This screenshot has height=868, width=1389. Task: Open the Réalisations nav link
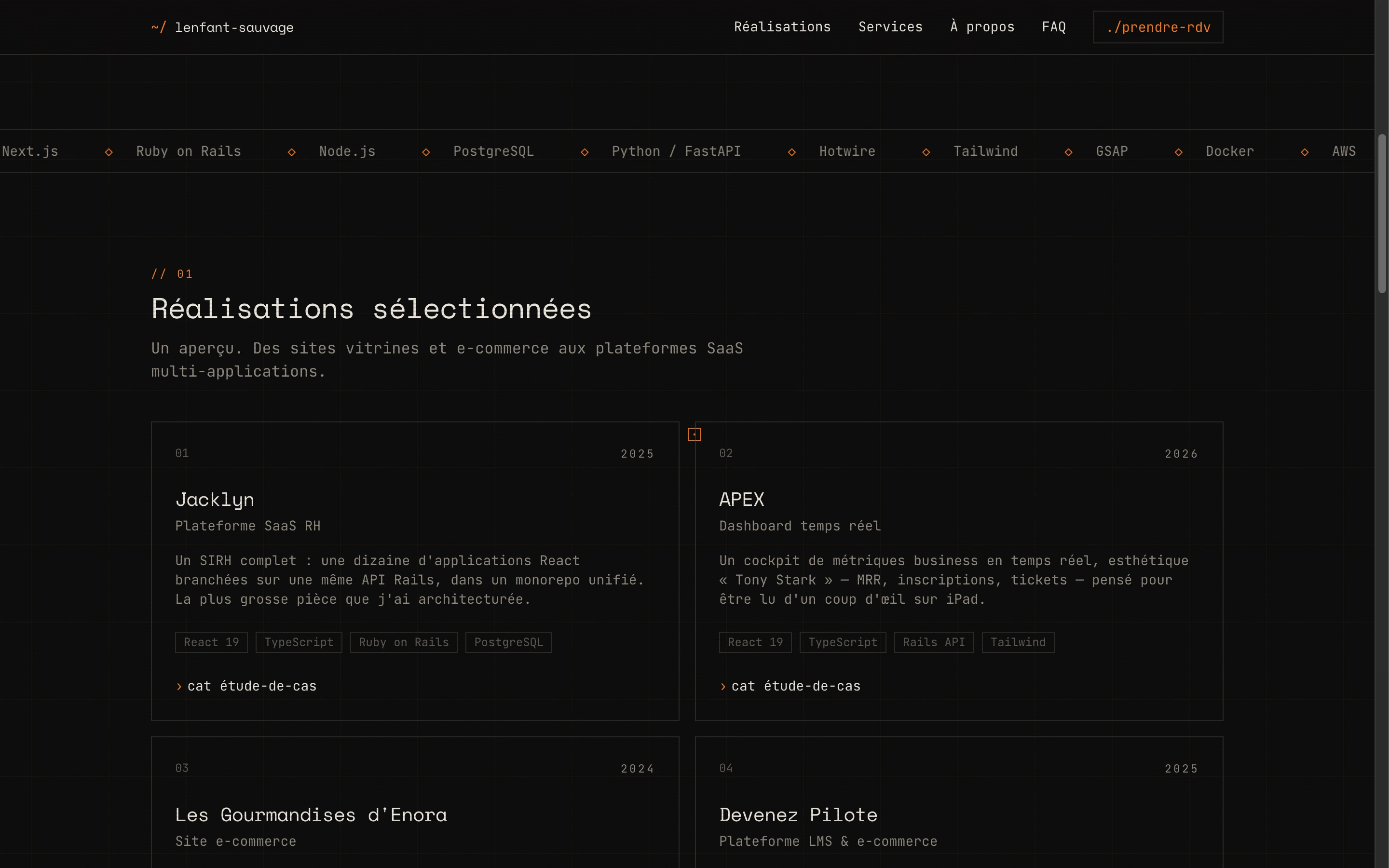(782, 27)
